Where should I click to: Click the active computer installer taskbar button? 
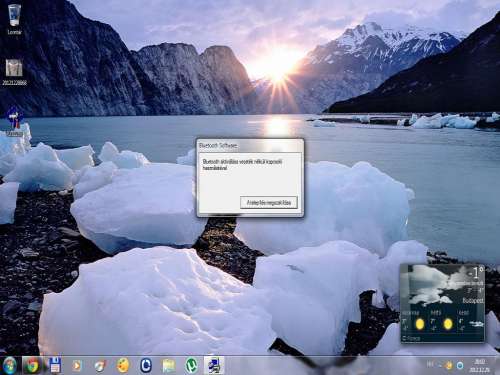[214, 365]
